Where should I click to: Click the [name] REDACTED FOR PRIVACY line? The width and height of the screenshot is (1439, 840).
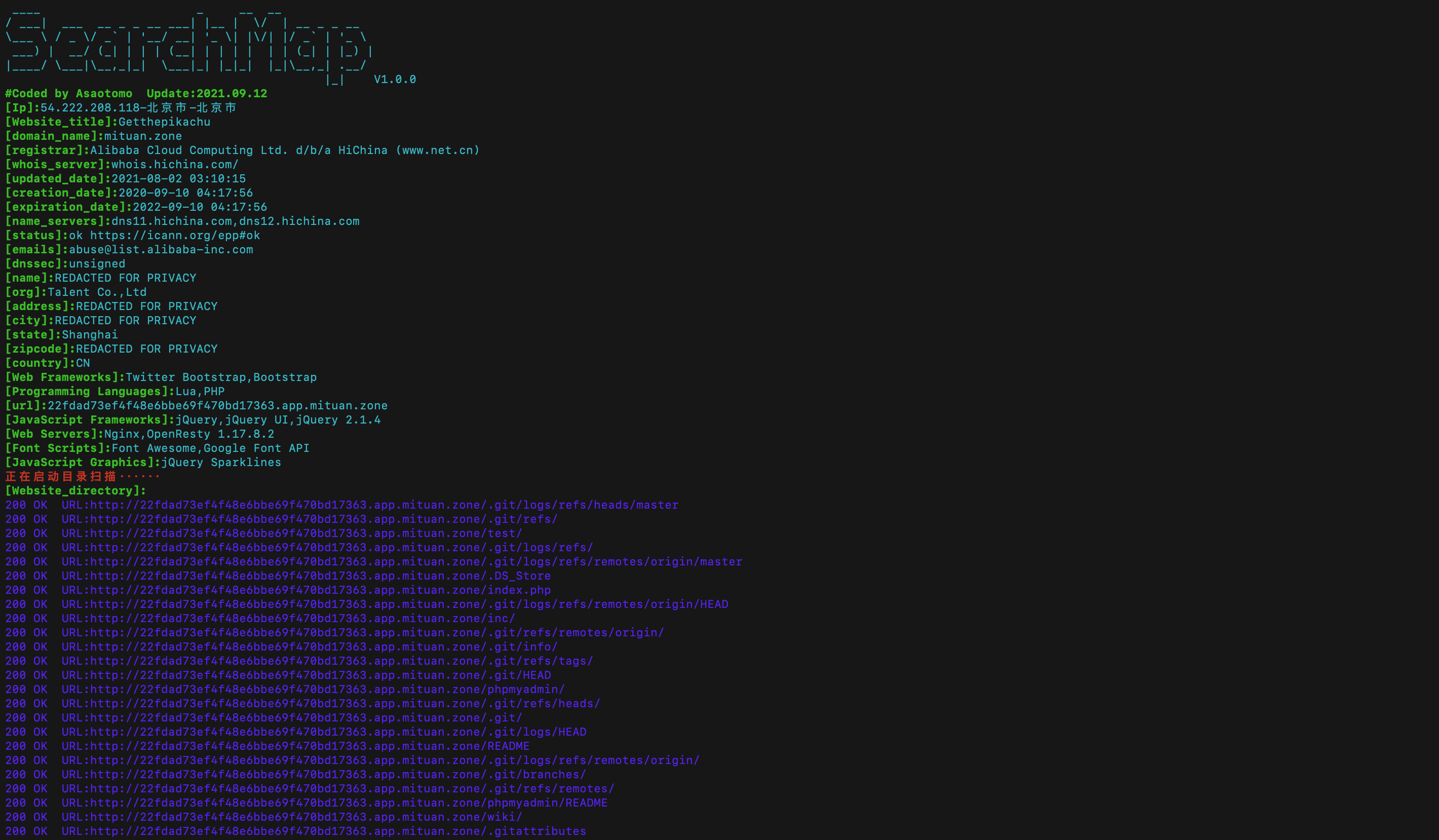pyautogui.click(x=100, y=278)
